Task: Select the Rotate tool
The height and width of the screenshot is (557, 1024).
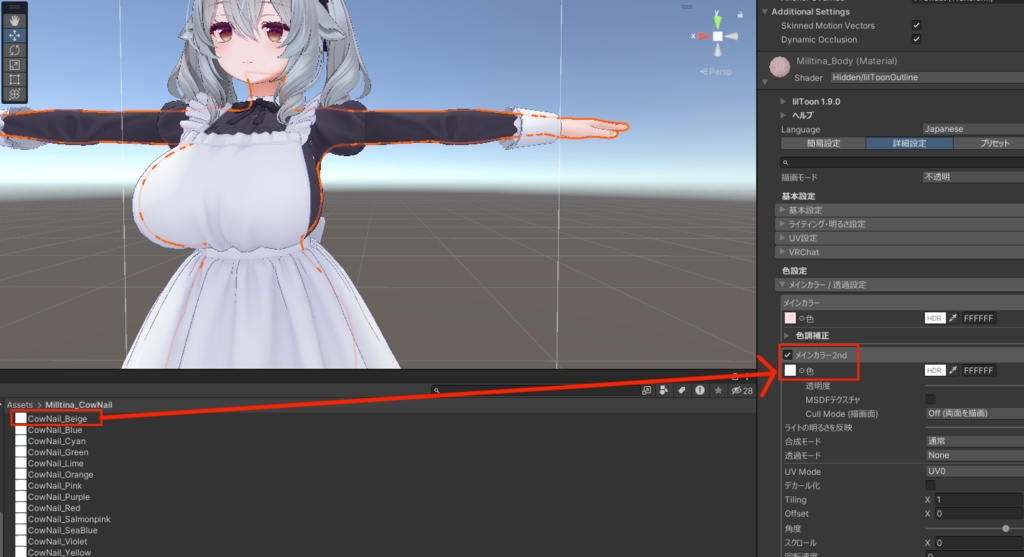Action: point(14,50)
